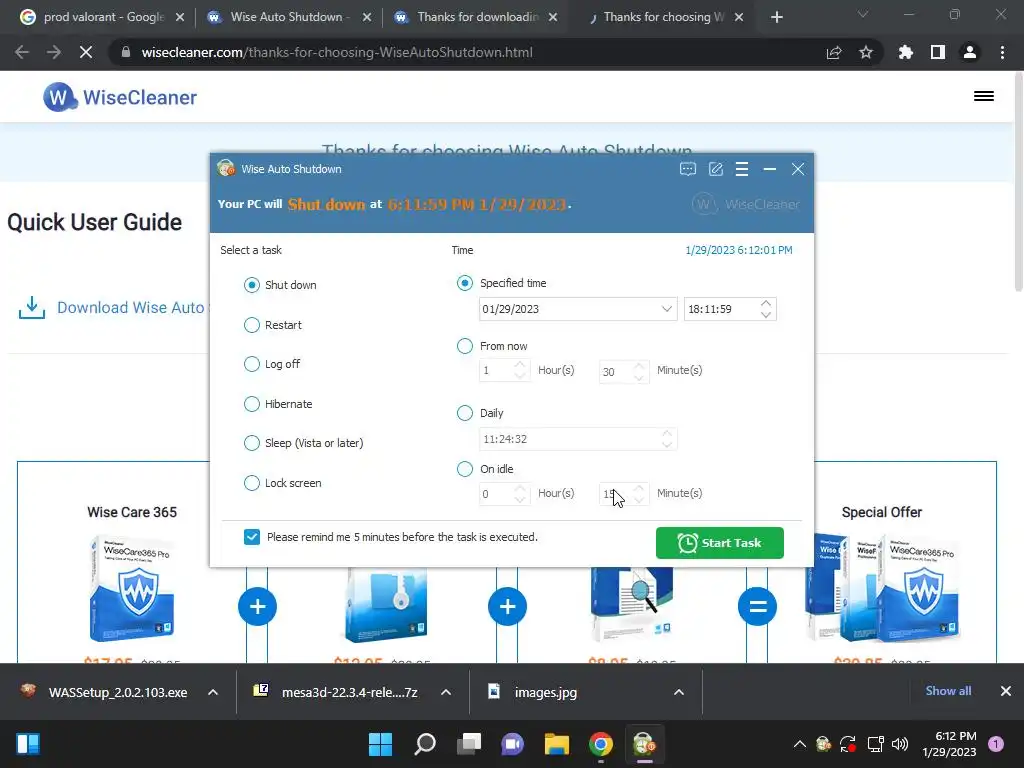Screen dimensions: 1024x768
Task: Open Windows Start menu
Action: point(380,744)
